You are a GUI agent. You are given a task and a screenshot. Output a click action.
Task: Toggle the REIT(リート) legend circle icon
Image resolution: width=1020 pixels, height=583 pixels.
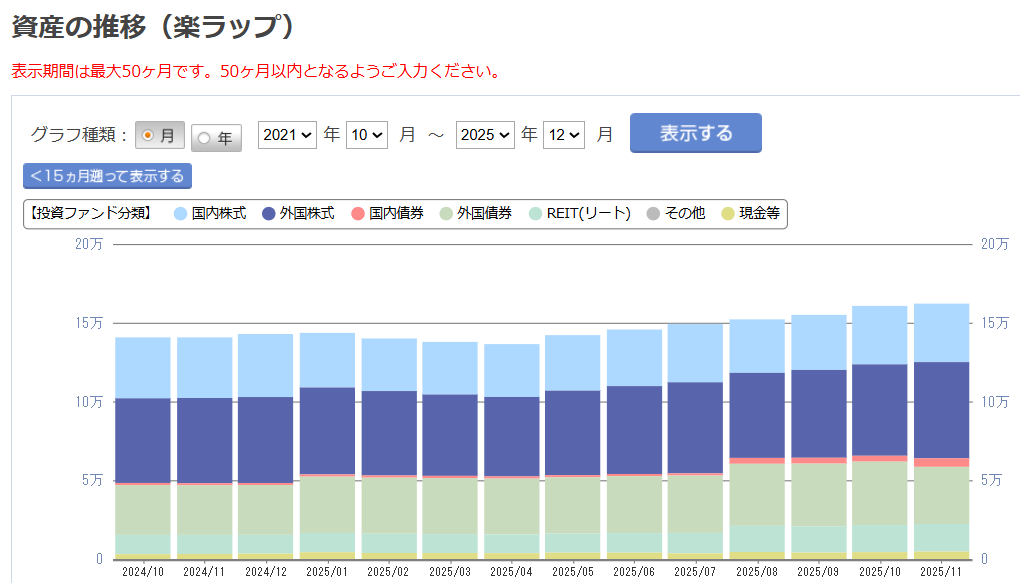click(x=535, y=213)
